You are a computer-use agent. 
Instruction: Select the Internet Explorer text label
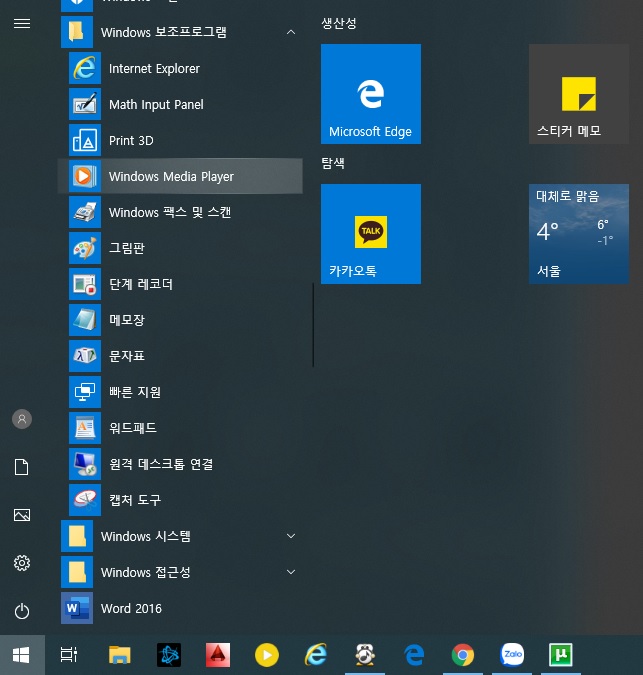click(154, 68)
